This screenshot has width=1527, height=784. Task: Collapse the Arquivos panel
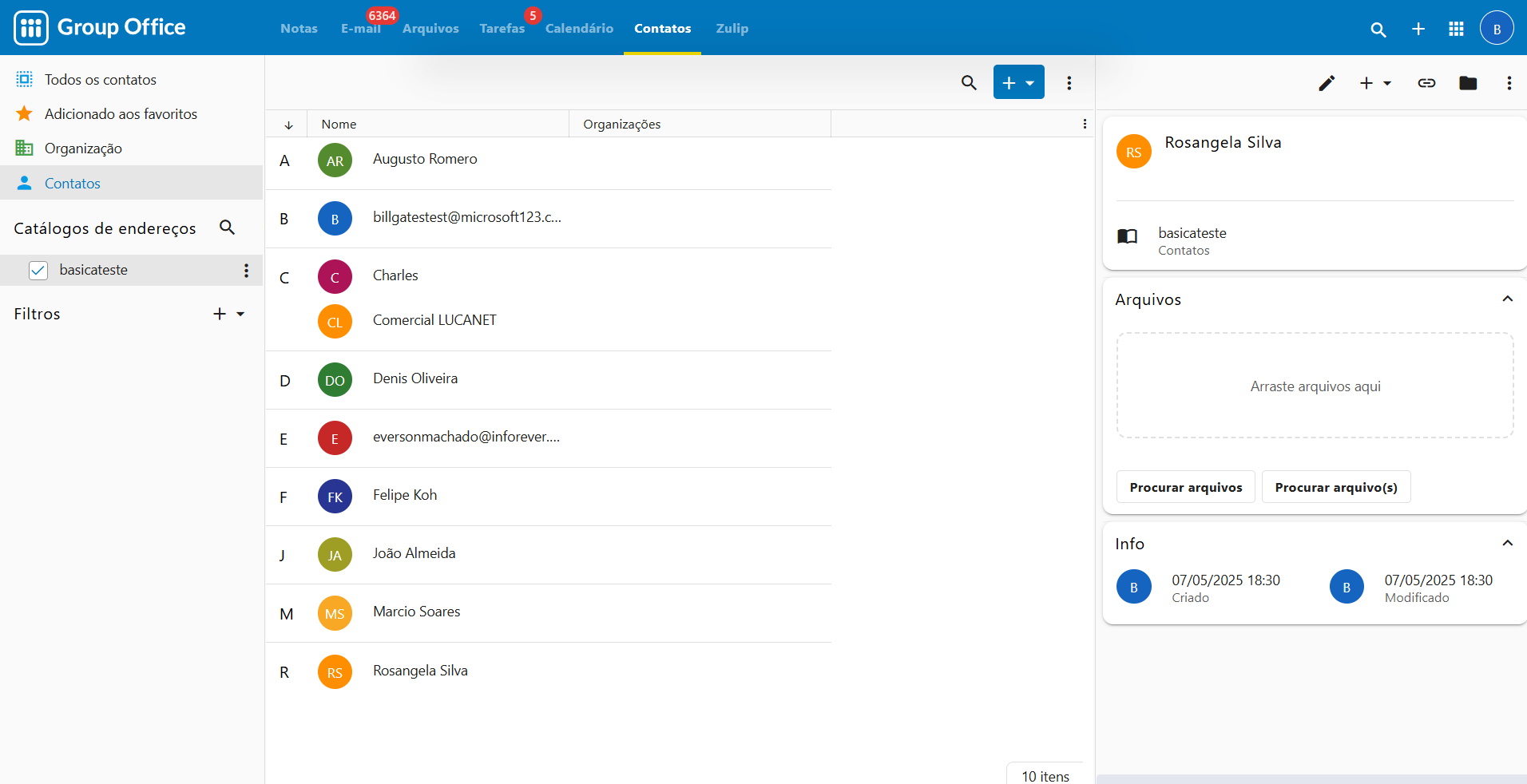point(1507,299)
